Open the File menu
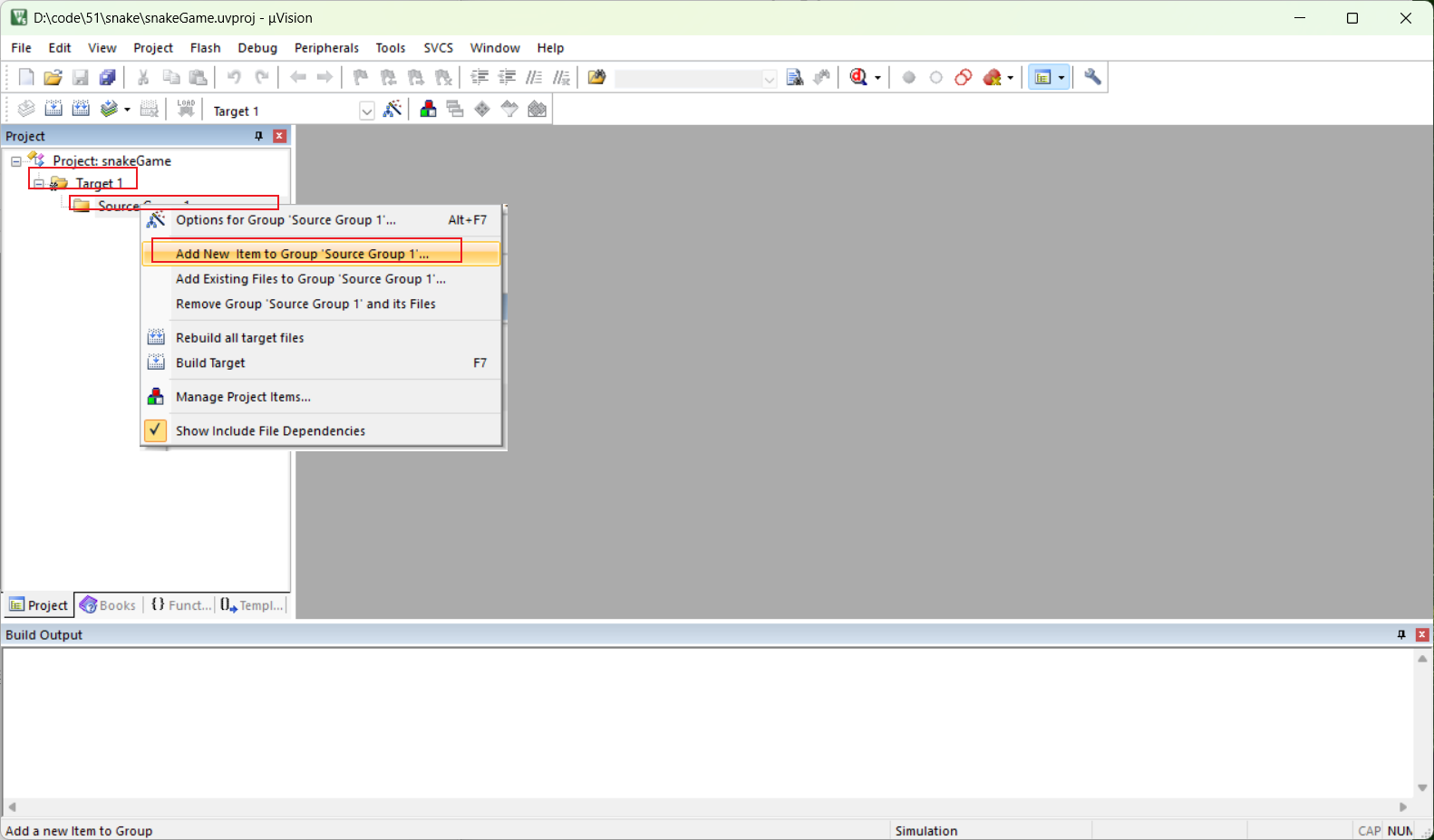 [21, 48]
